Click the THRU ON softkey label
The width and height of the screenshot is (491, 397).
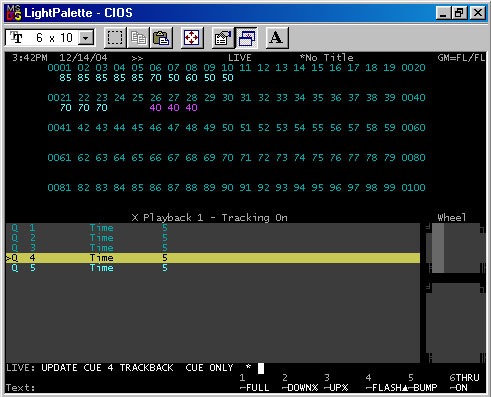click(464, 383)
